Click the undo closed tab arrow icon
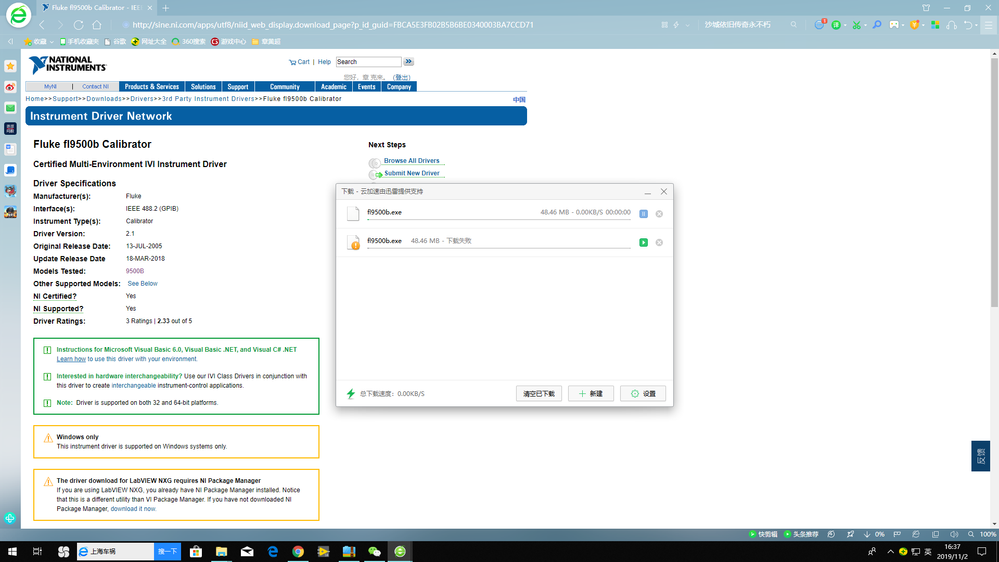The image size is (999, 562). [968, 25]
